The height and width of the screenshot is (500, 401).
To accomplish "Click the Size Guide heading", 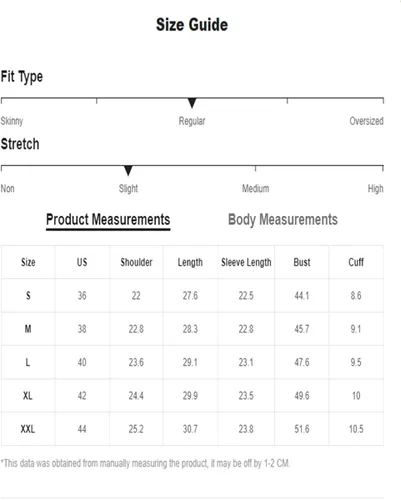I will coord(192,25).
